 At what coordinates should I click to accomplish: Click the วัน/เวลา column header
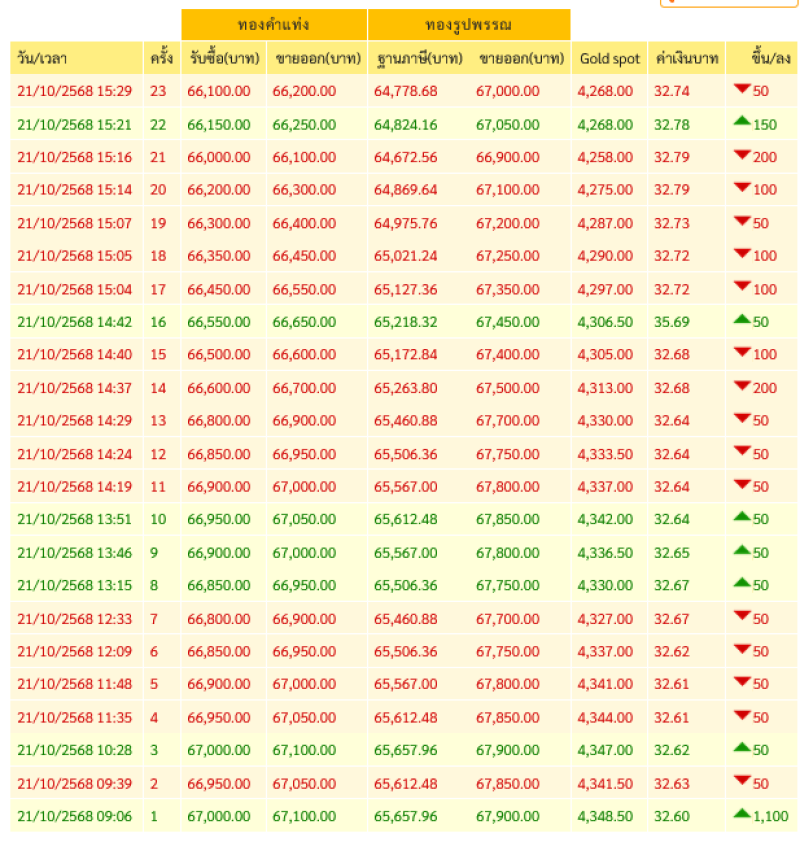click(x=42, y=59)
